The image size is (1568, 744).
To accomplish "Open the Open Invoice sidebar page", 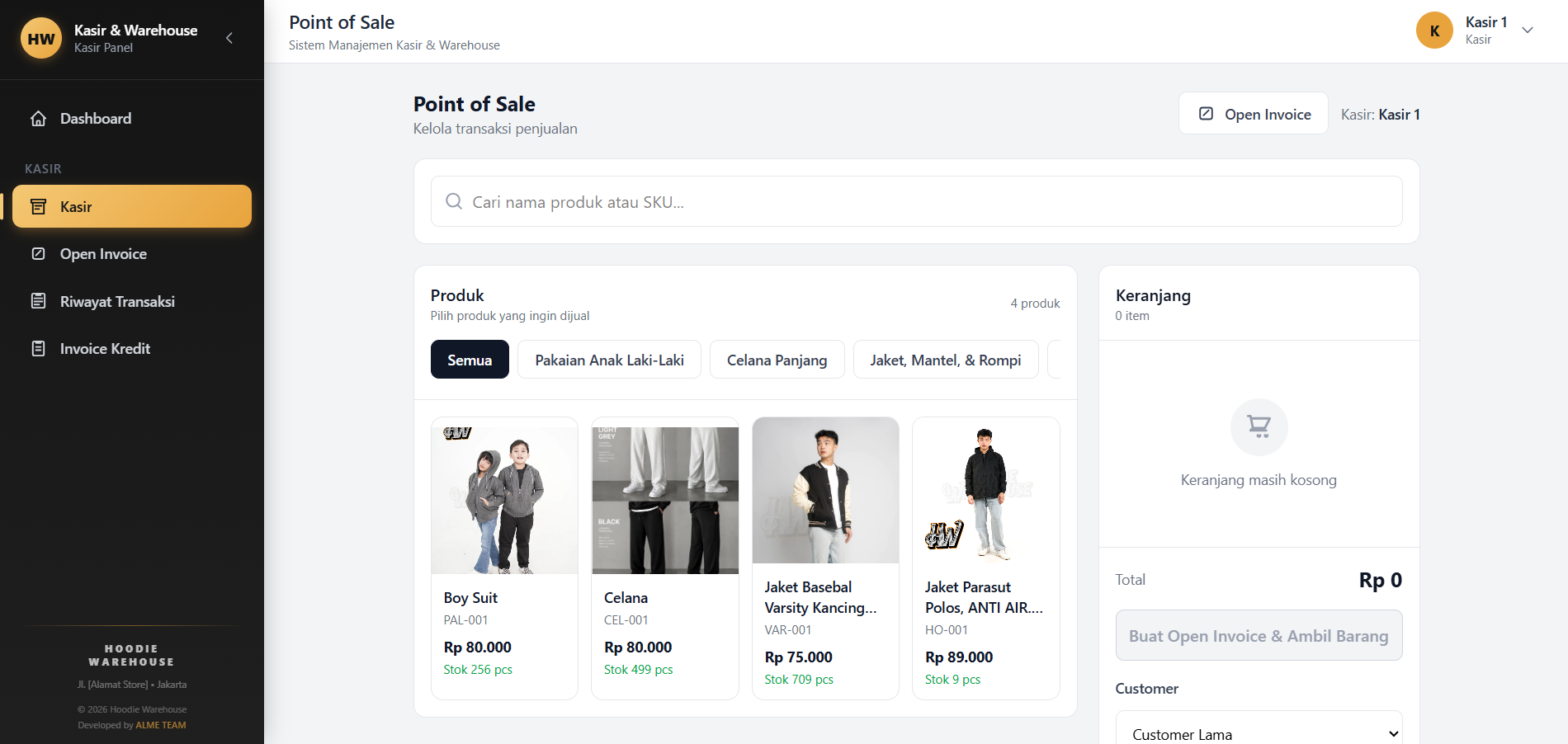I will [132, 254].
